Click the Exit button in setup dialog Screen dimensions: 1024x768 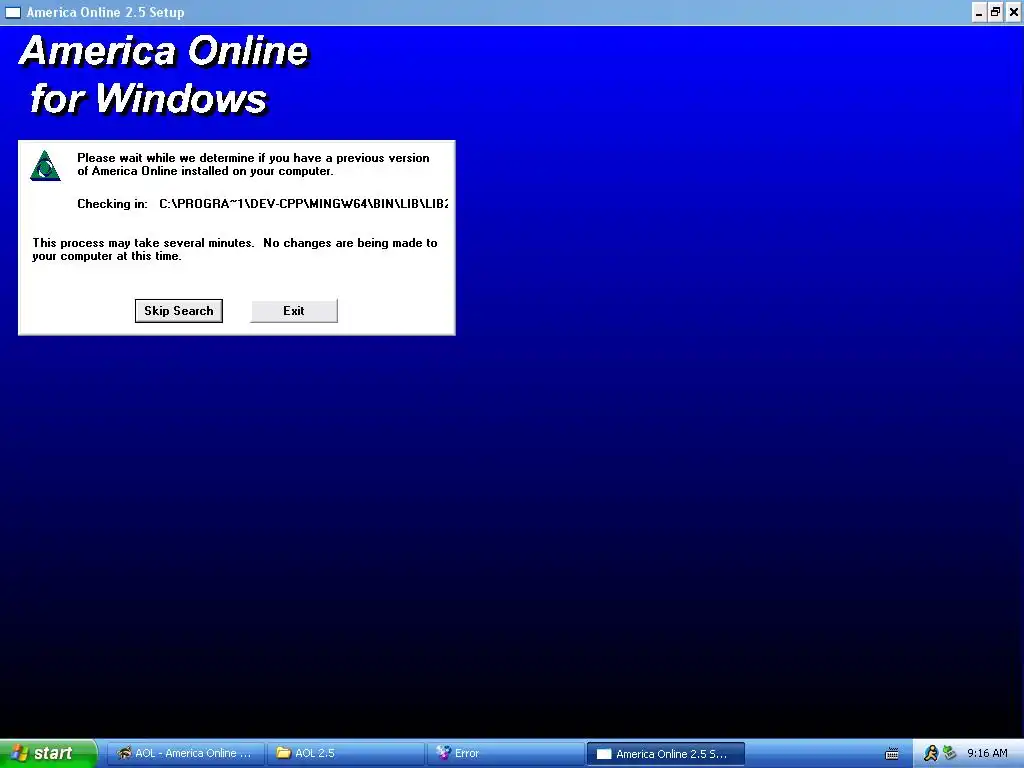pos(294,311)
